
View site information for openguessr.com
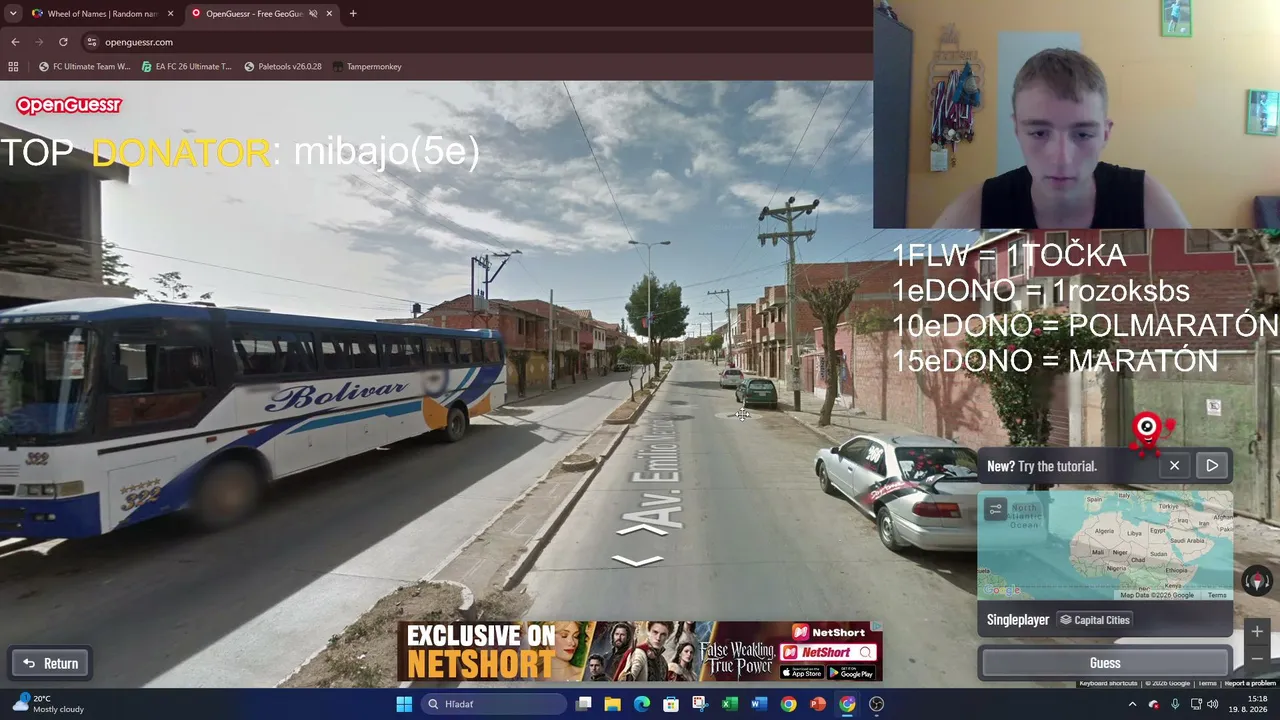(x=92, y=42)
